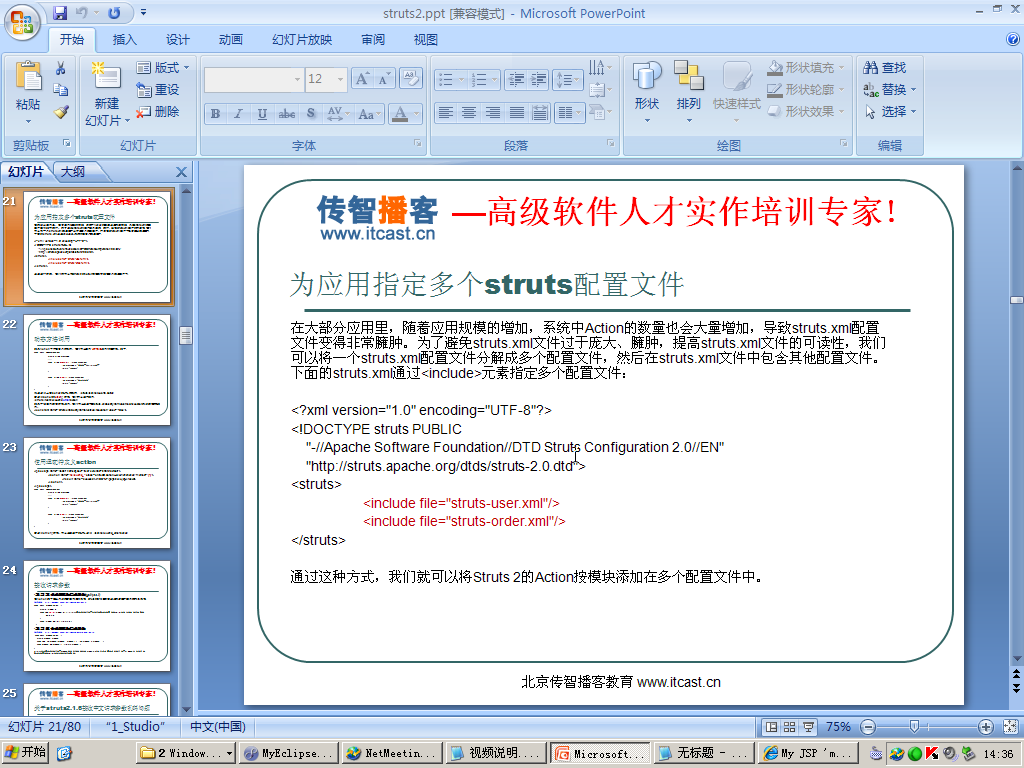
Task: Switch to the 审阅 ribbon tab
Action: [x=373, y=40]
